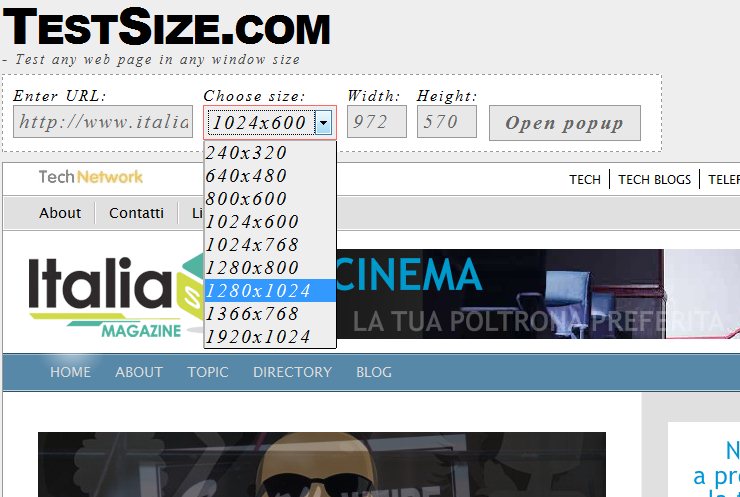Click the Width field showing 972
This screenshot has width=740, height=497.
[x=377, y=122]
